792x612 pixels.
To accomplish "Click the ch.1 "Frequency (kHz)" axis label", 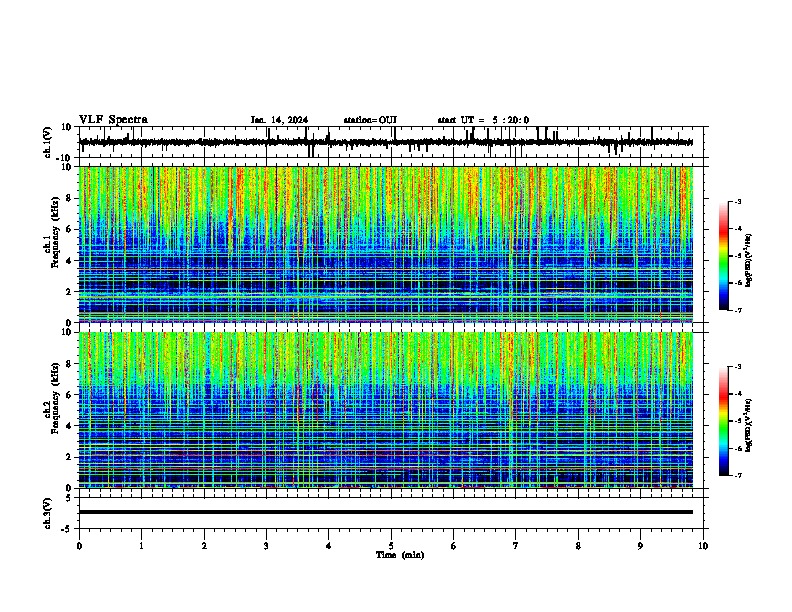I will point(56,232).
